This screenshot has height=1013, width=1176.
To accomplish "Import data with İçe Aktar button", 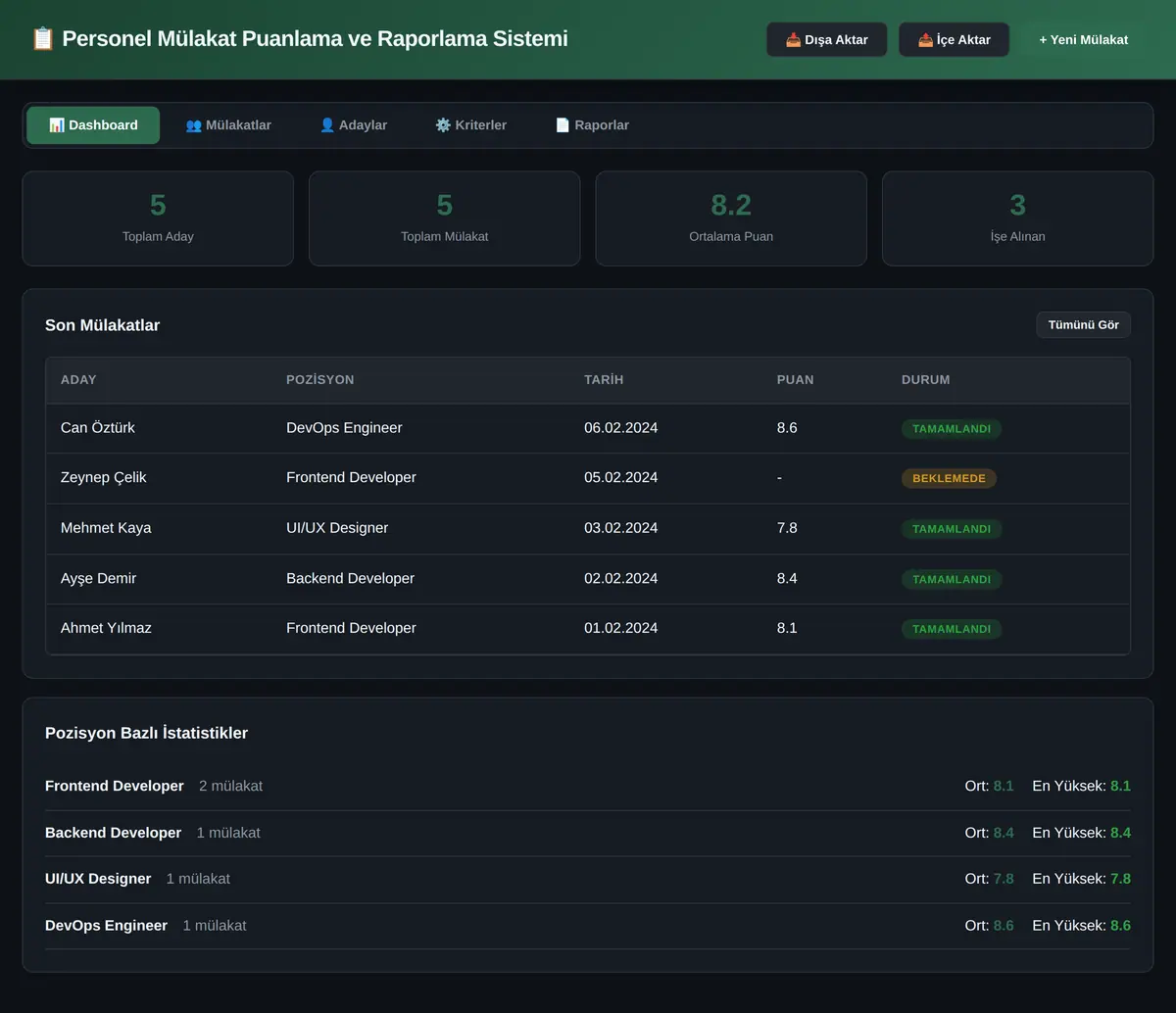I will [954, 40].
